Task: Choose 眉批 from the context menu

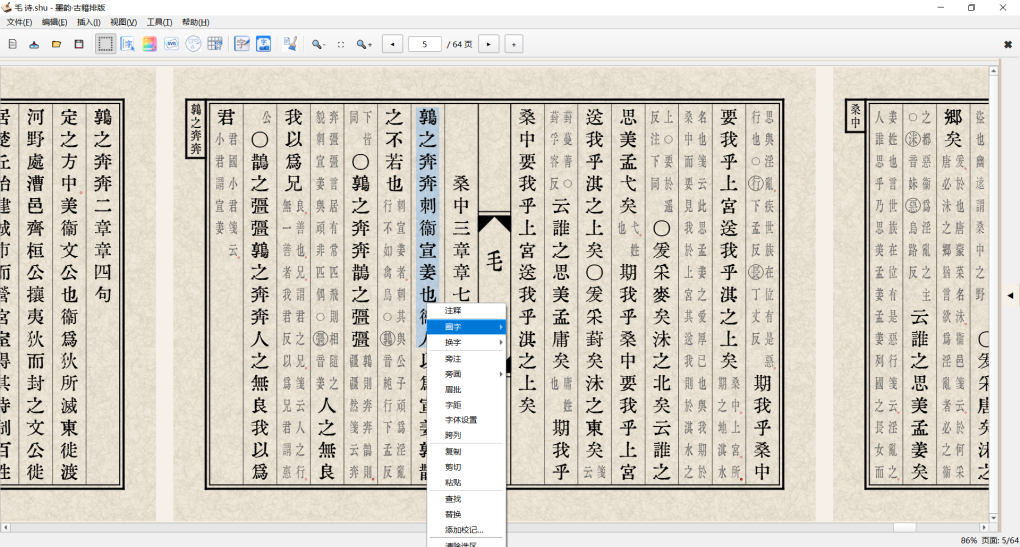Action: (466, 390)
